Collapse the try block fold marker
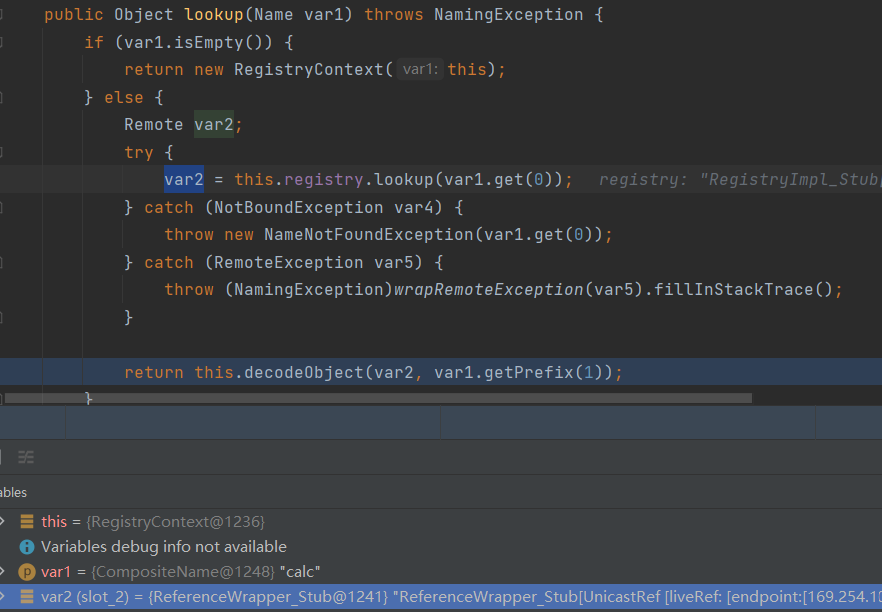Screen dimensions: 882x612 [x=2, y=153]
